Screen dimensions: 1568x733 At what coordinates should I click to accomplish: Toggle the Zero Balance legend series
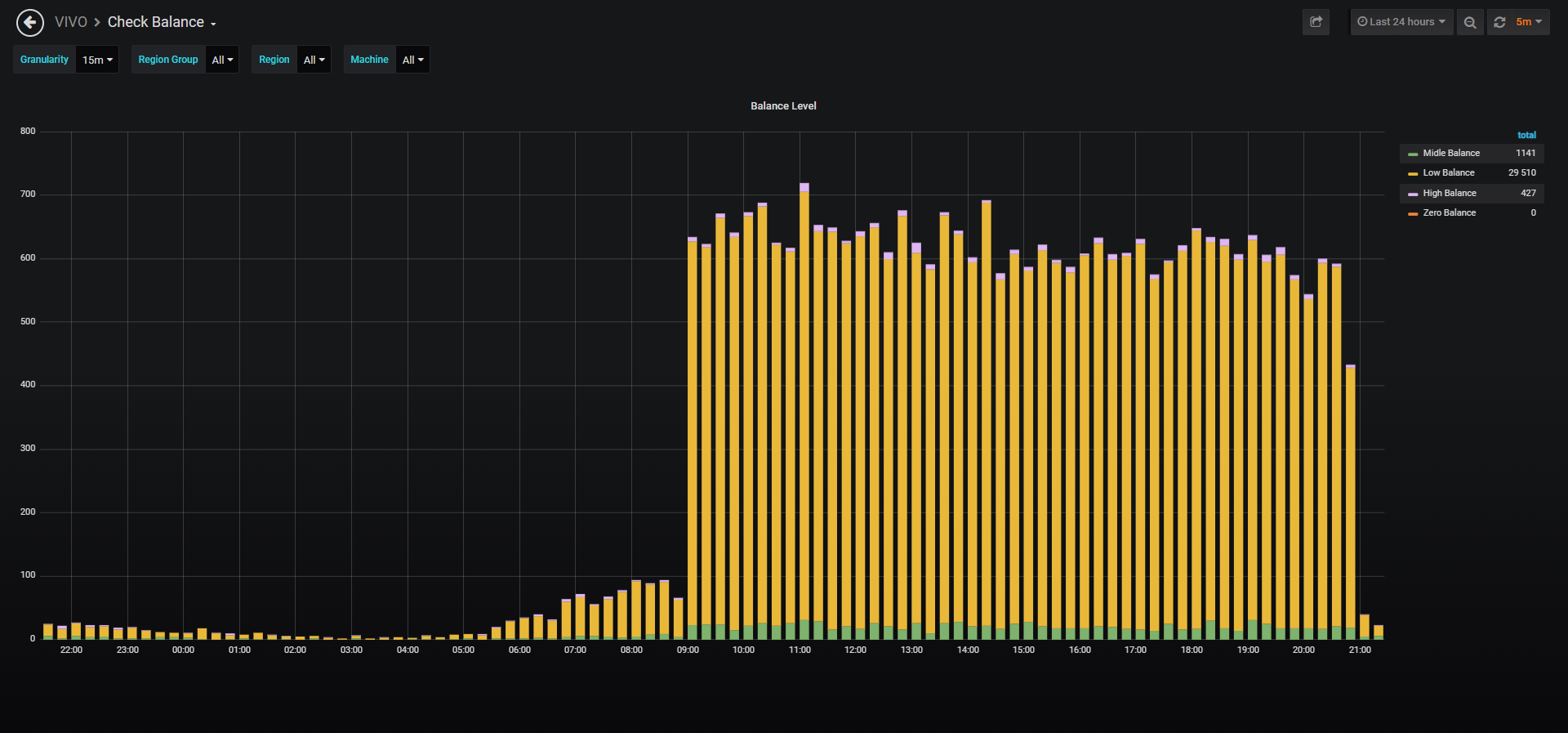pyautogui.click(x=1450, y=212)
